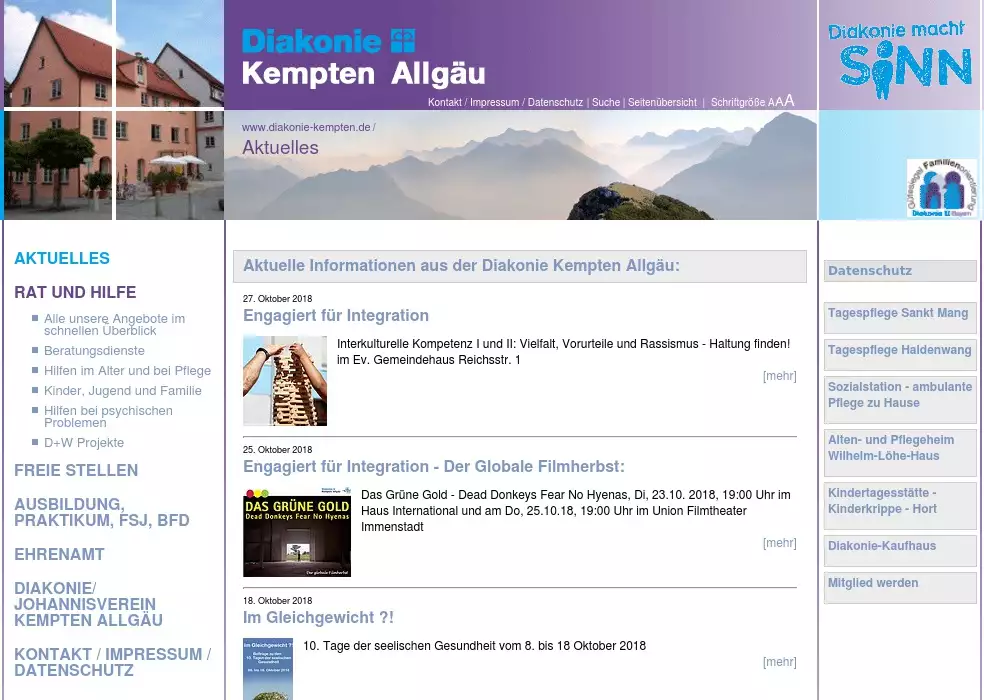Select Beratungsdienste submenu item

pos(94,351)
